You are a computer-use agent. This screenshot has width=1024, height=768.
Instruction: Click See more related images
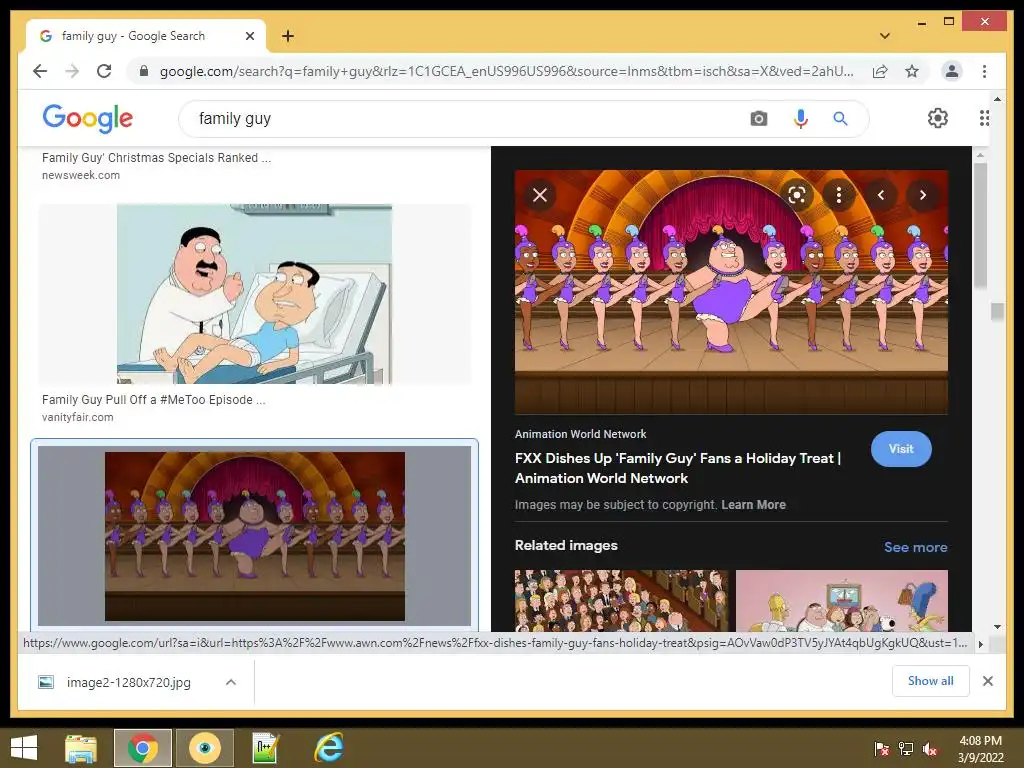pos(916,547)
